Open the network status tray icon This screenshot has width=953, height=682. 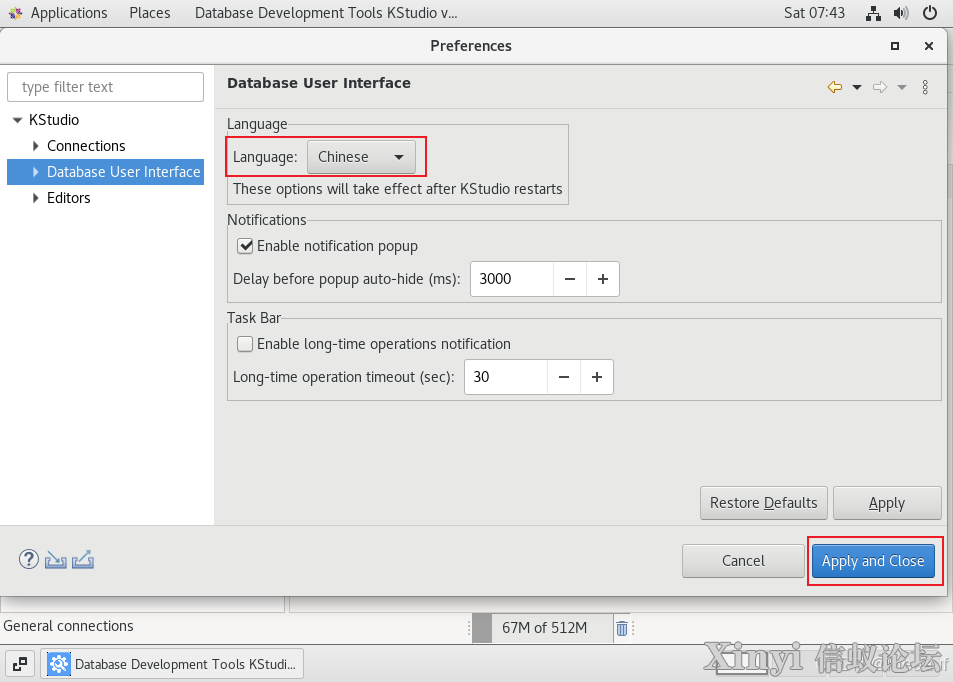tap(873, 13)
